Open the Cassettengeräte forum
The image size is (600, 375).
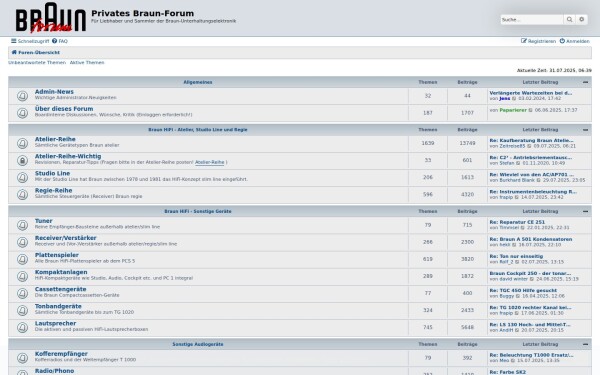pos(60,289)
